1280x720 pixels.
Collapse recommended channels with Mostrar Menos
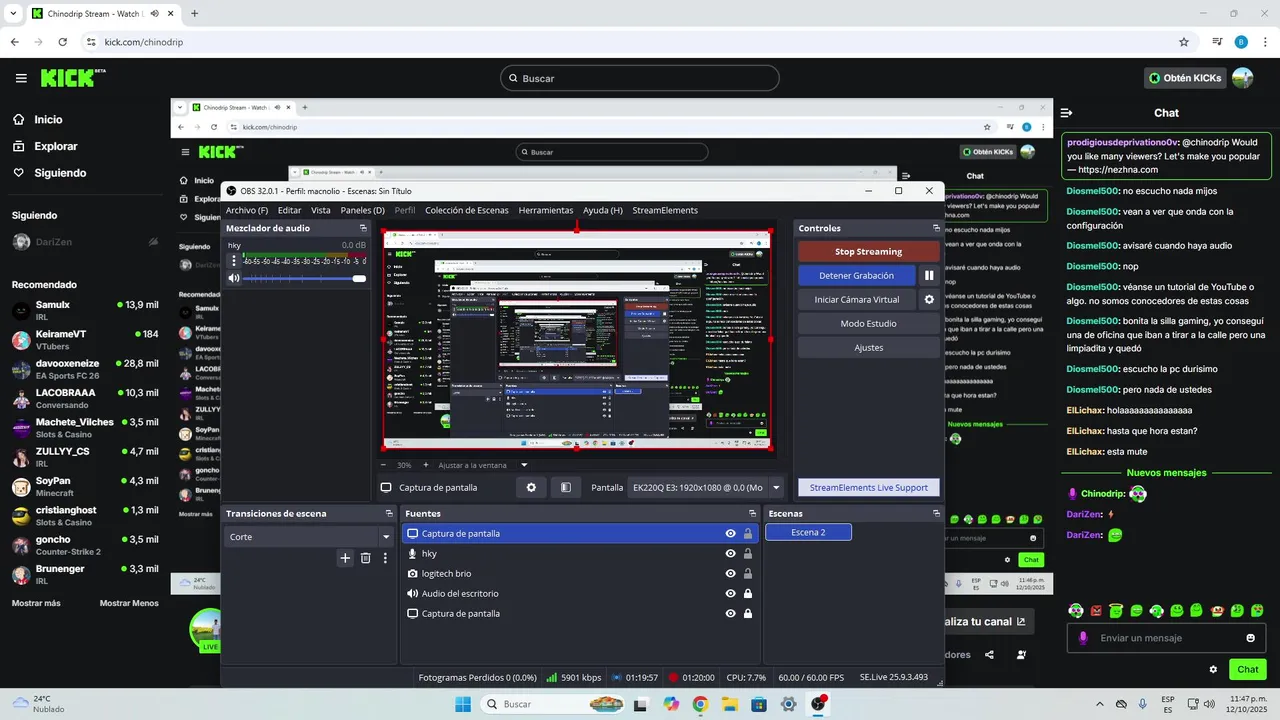[129, 603]
